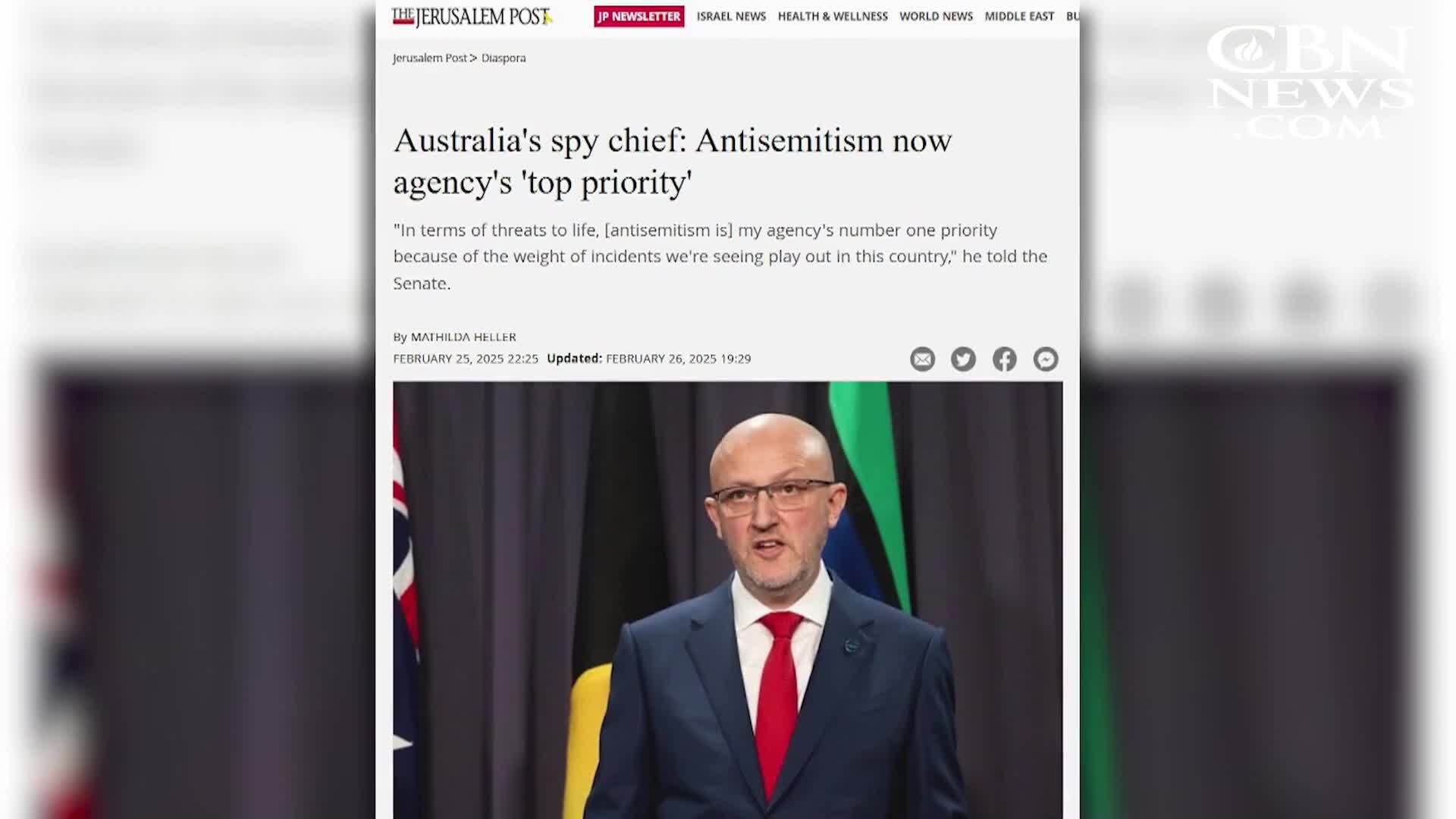Open the article photo of speaker

(x=728, y=600)
